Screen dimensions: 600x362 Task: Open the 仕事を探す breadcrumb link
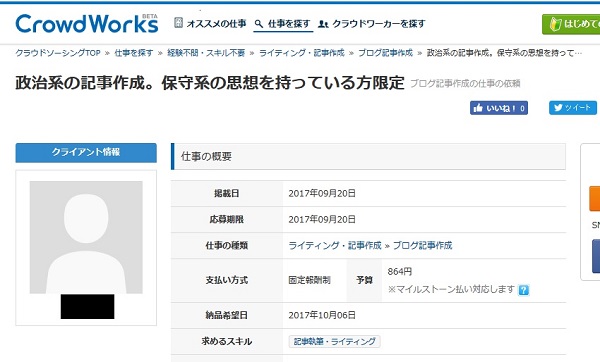pyautogui.click(x=134, y=53)
